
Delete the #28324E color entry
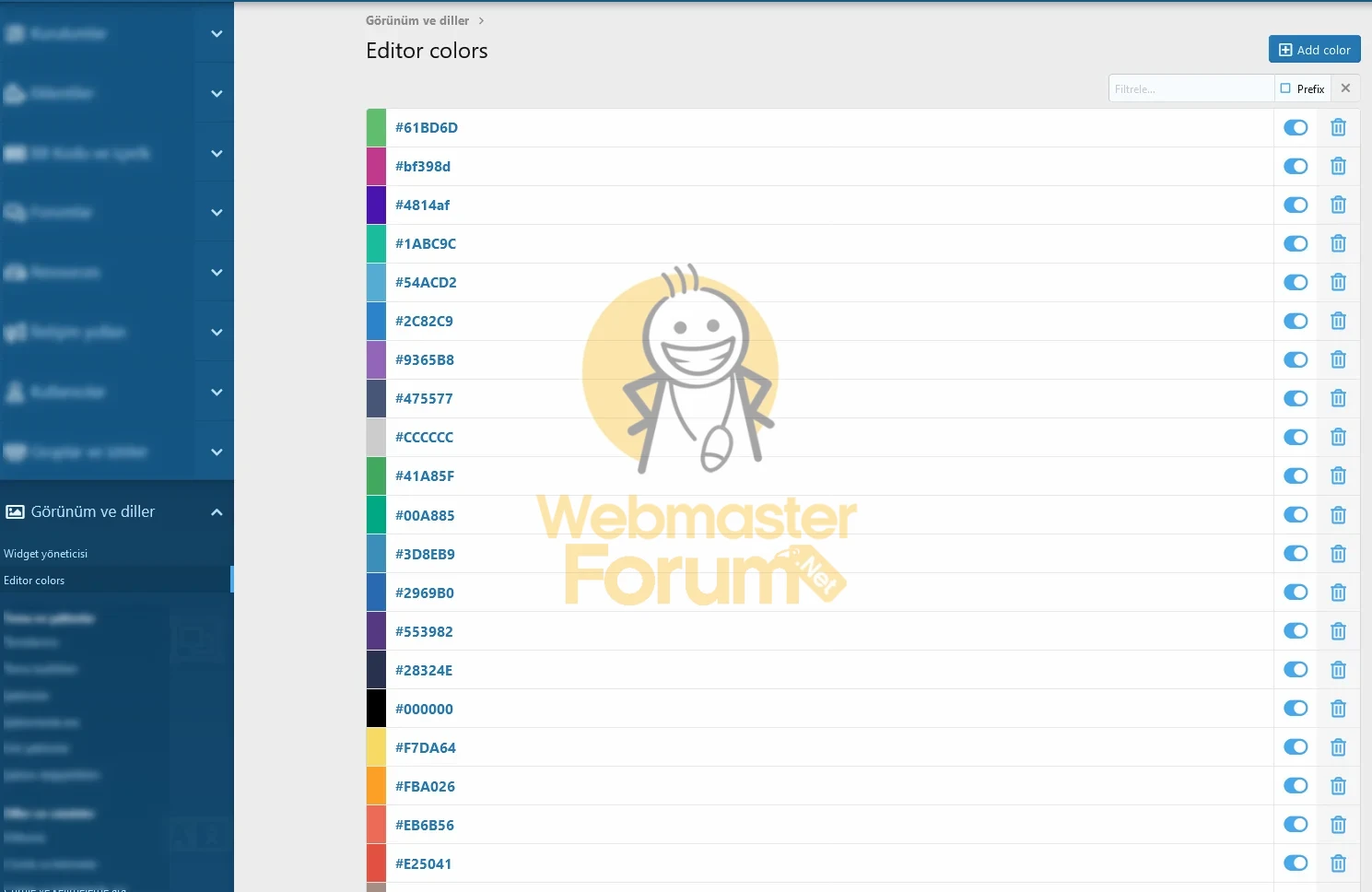coord(1338,670)
